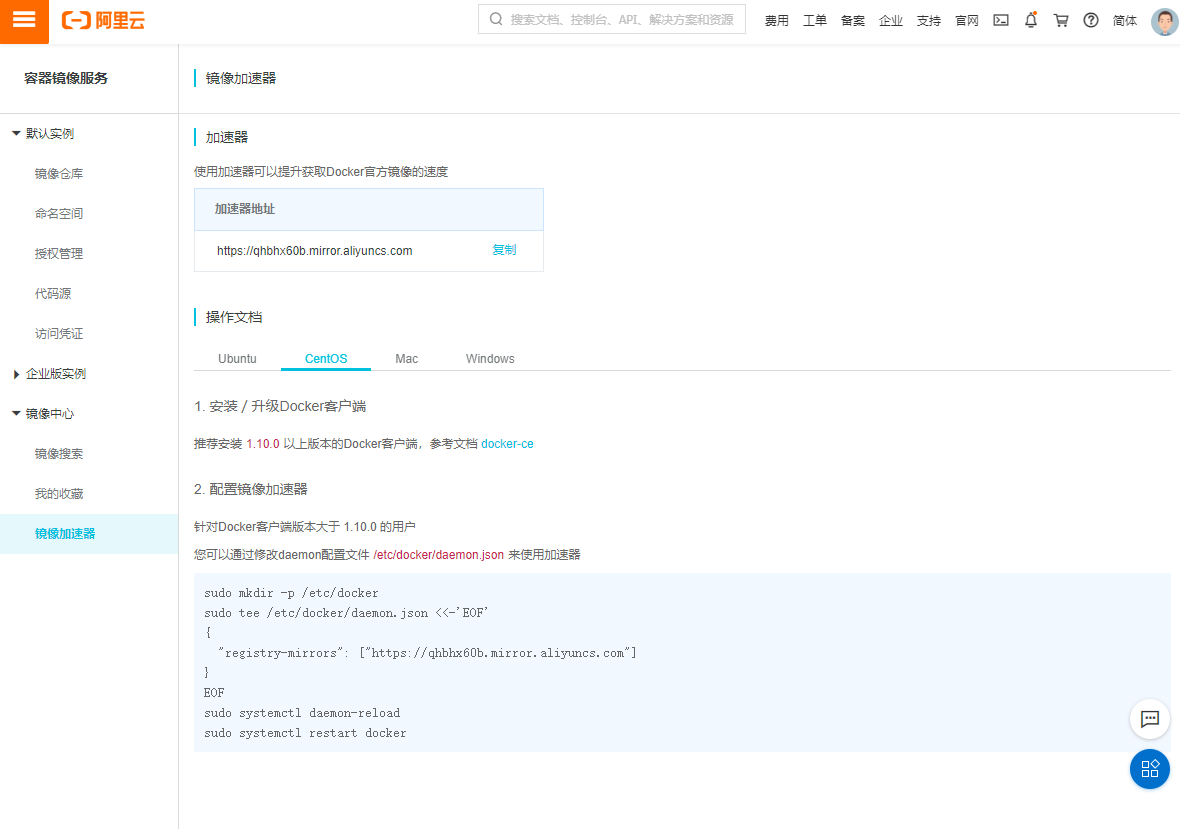Click the accelerator URL https://qhbhx60b.mirror.aliyuncs.com
This screenshot has width=1180, height=829.
[315, 251]
